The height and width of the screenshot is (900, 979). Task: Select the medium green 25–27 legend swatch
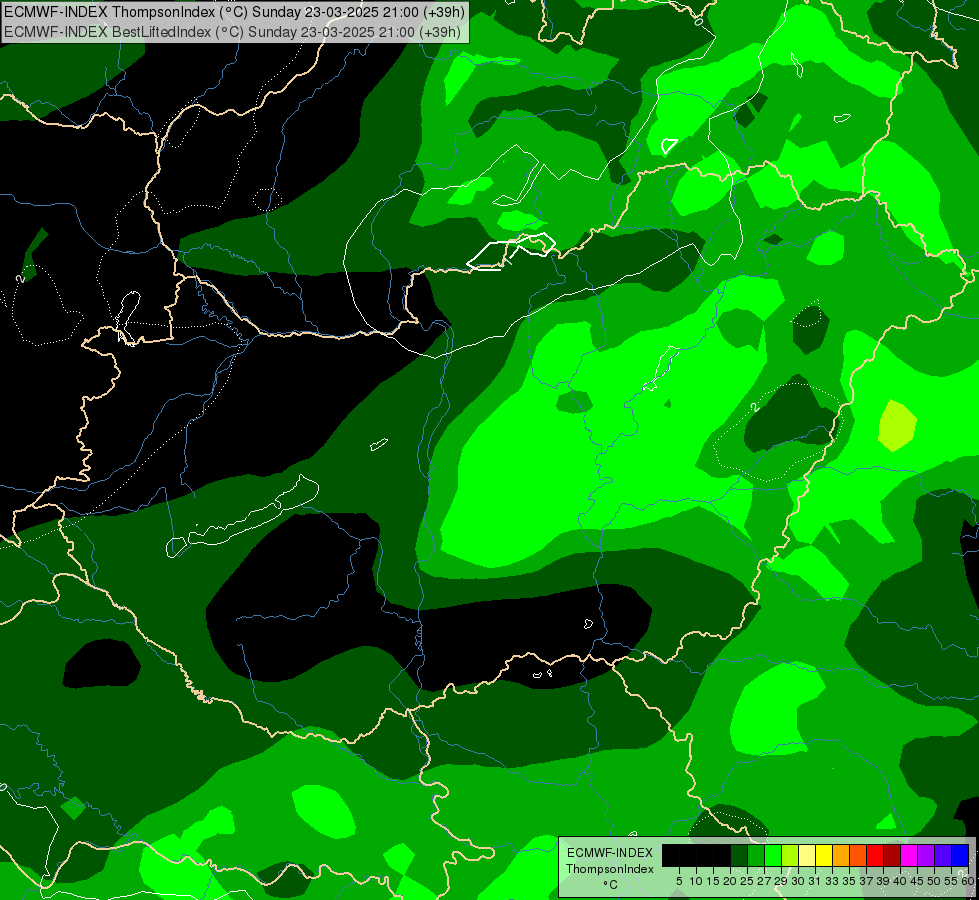tap(755, 856)
